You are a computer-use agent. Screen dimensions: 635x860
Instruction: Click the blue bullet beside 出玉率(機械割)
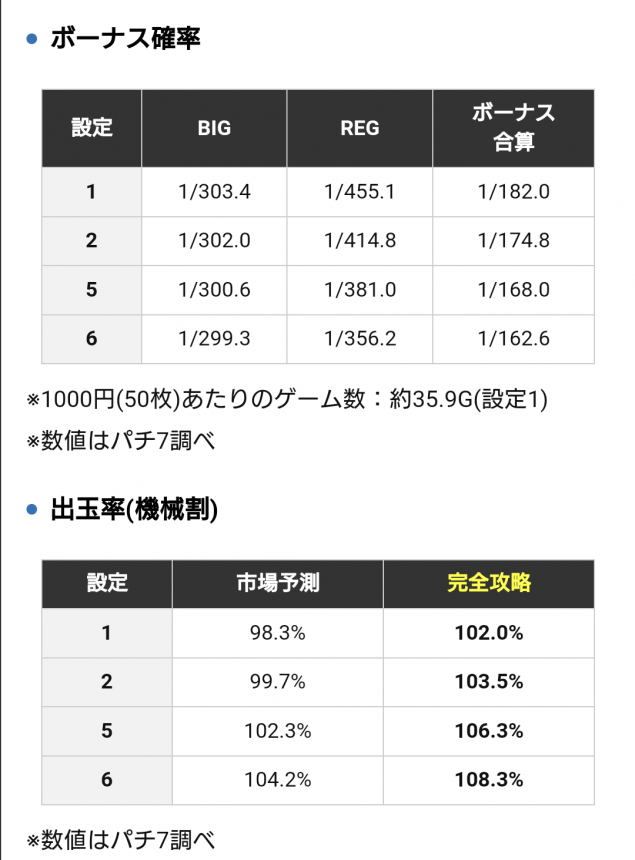32,510
